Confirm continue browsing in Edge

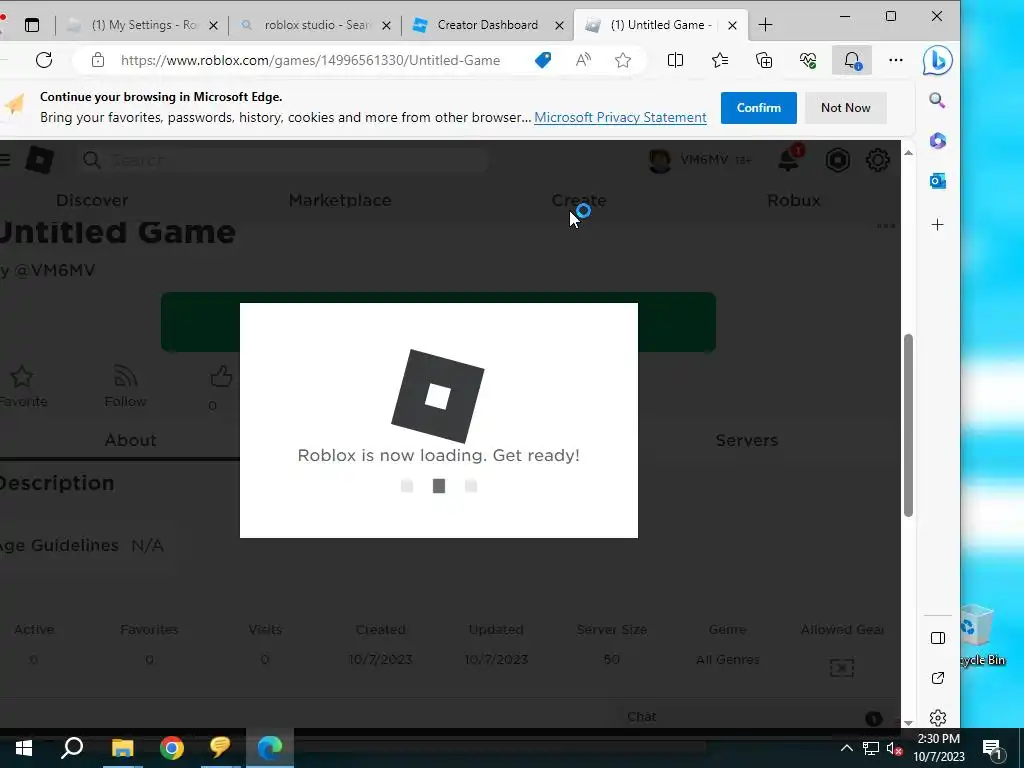tap(759, 108)
